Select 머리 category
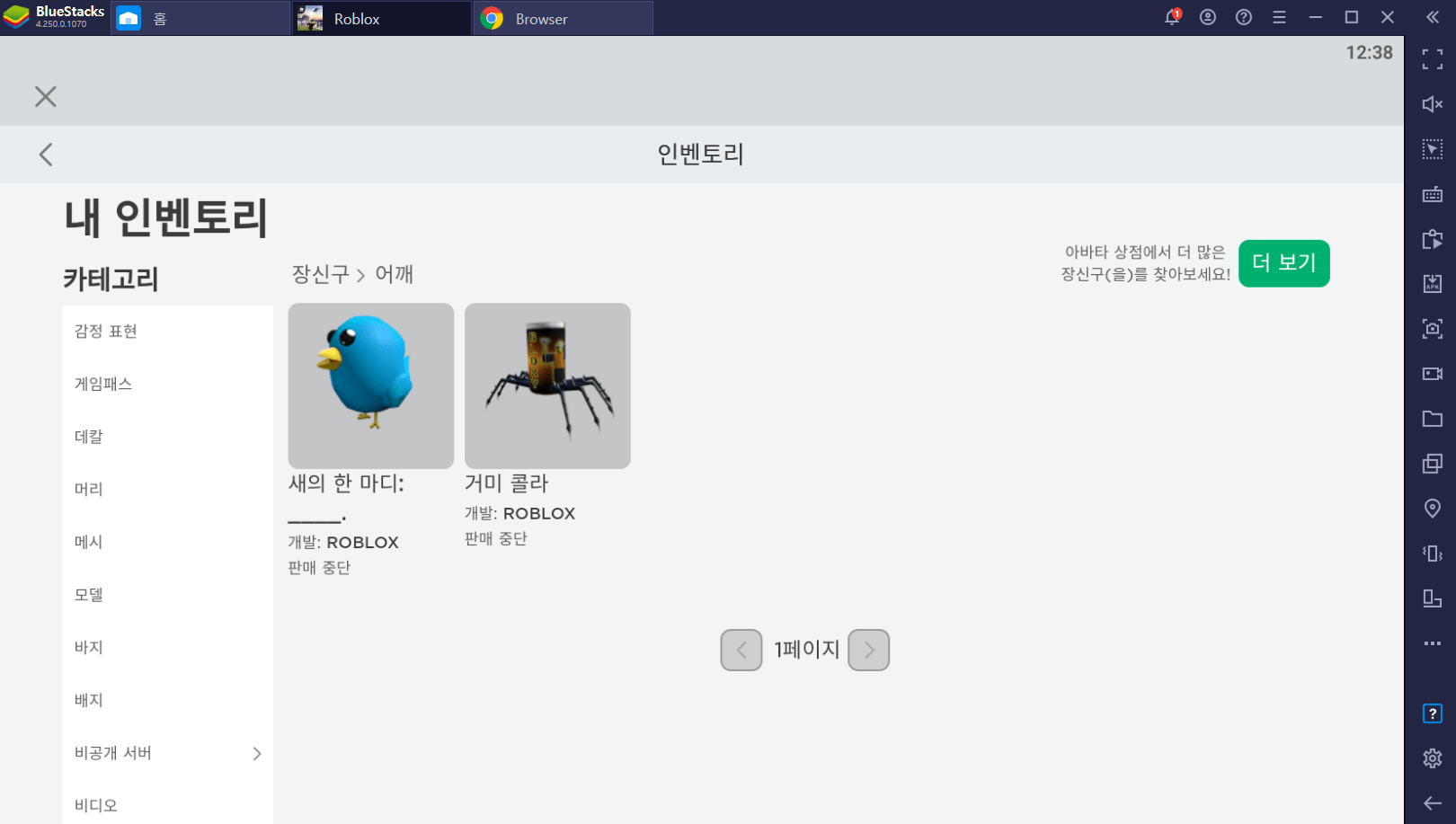The image size is (1456, 824). pyautogui.click(x=167, y=490)
